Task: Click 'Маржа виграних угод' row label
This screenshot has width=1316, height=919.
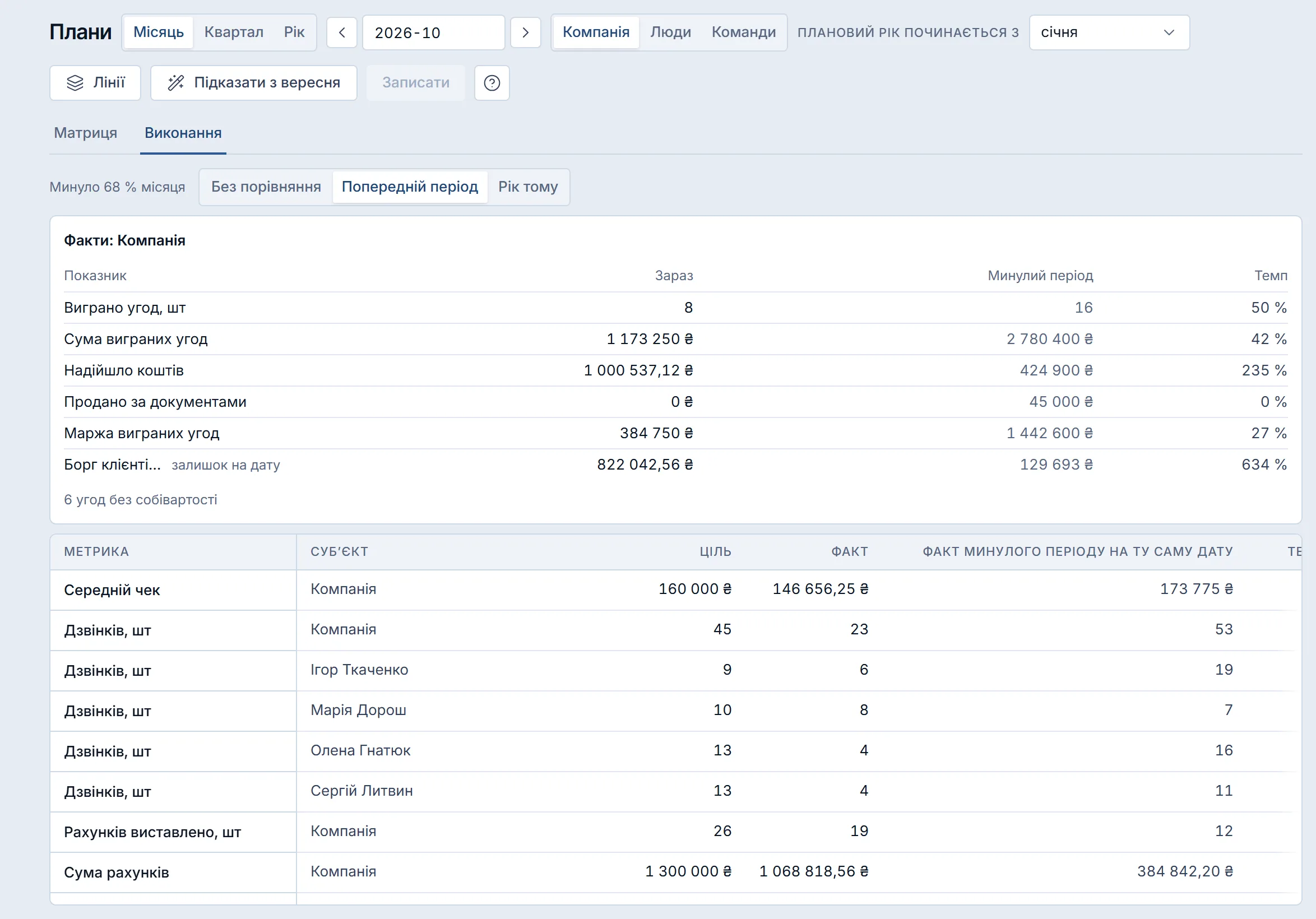Action: pyautogui.click(x=142, y=433)
